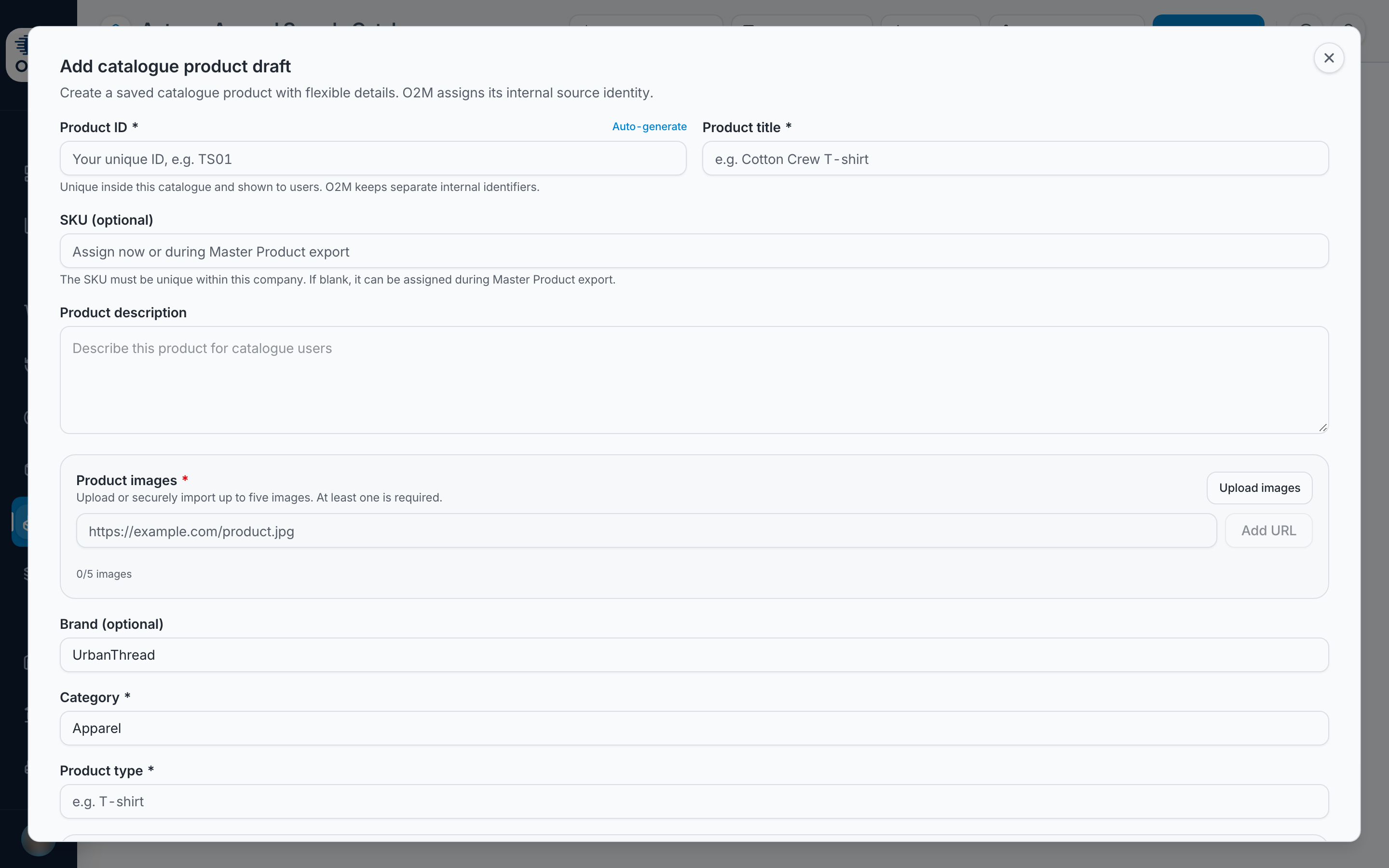
Task: Select the Brand field containing UrbanThread
Action: [694, 654]
